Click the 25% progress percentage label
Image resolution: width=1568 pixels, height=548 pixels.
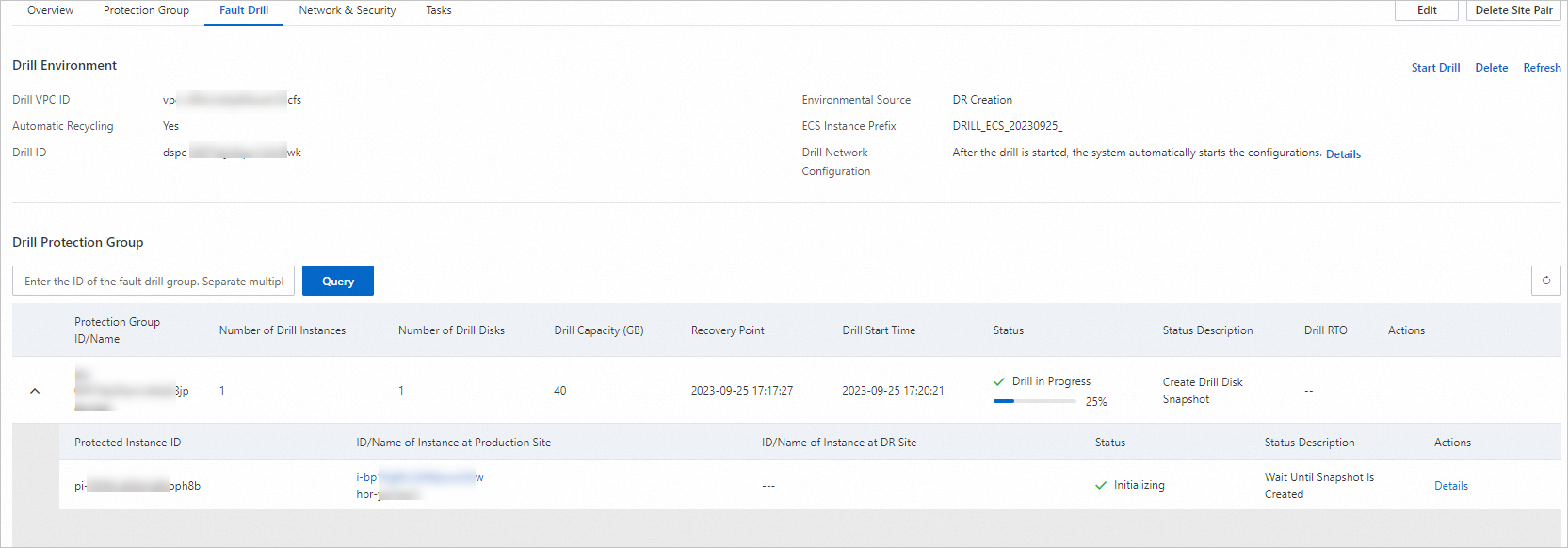click(1096, 402)
